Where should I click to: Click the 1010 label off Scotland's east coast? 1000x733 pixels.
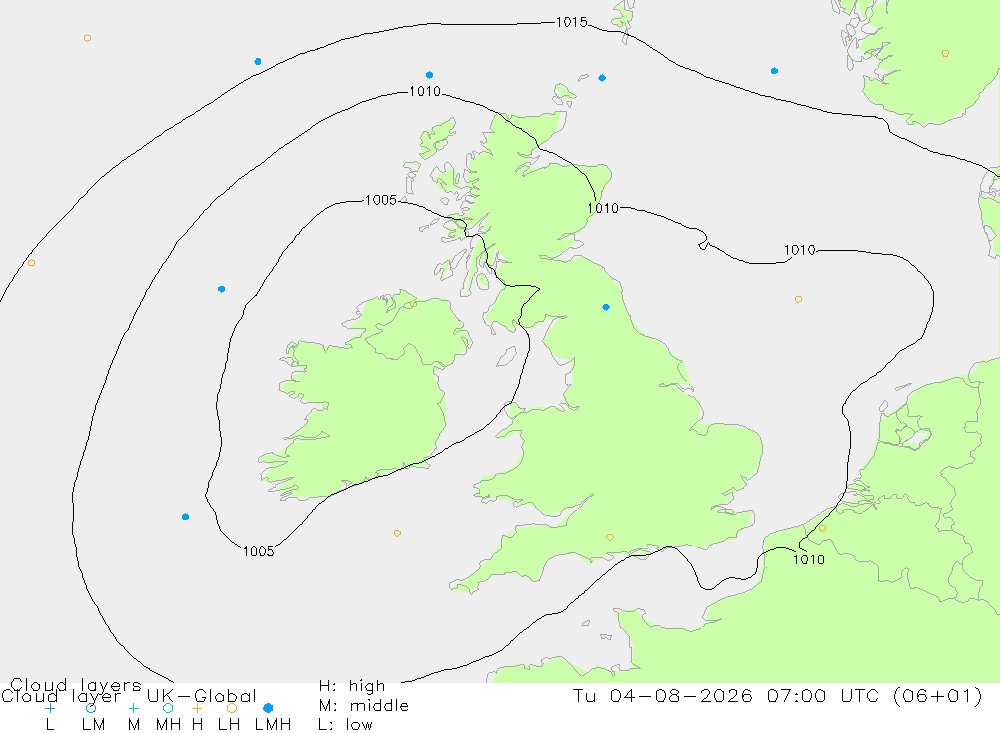[x=603, y=208]
